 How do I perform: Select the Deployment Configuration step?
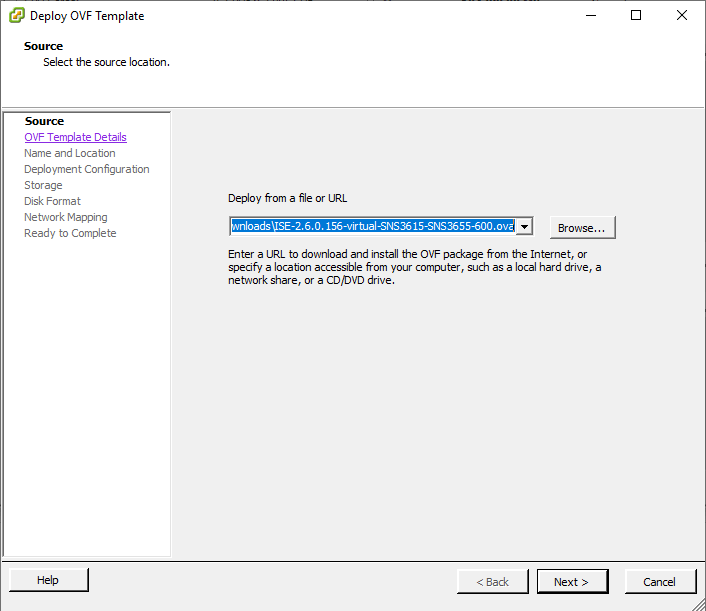coord(87,169)
